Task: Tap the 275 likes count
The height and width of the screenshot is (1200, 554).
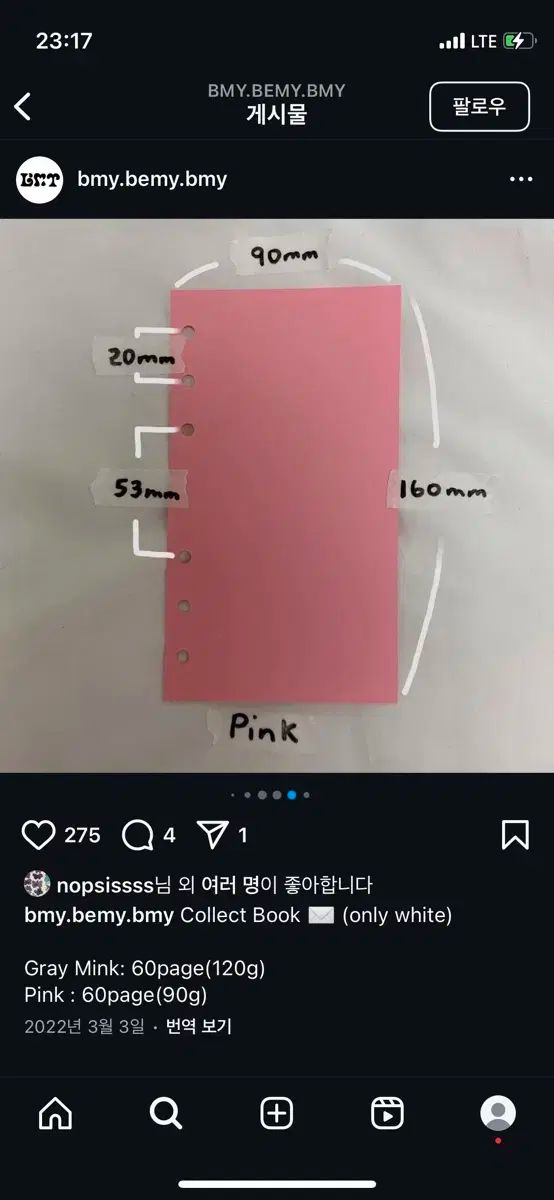Action: pos(82,835)
